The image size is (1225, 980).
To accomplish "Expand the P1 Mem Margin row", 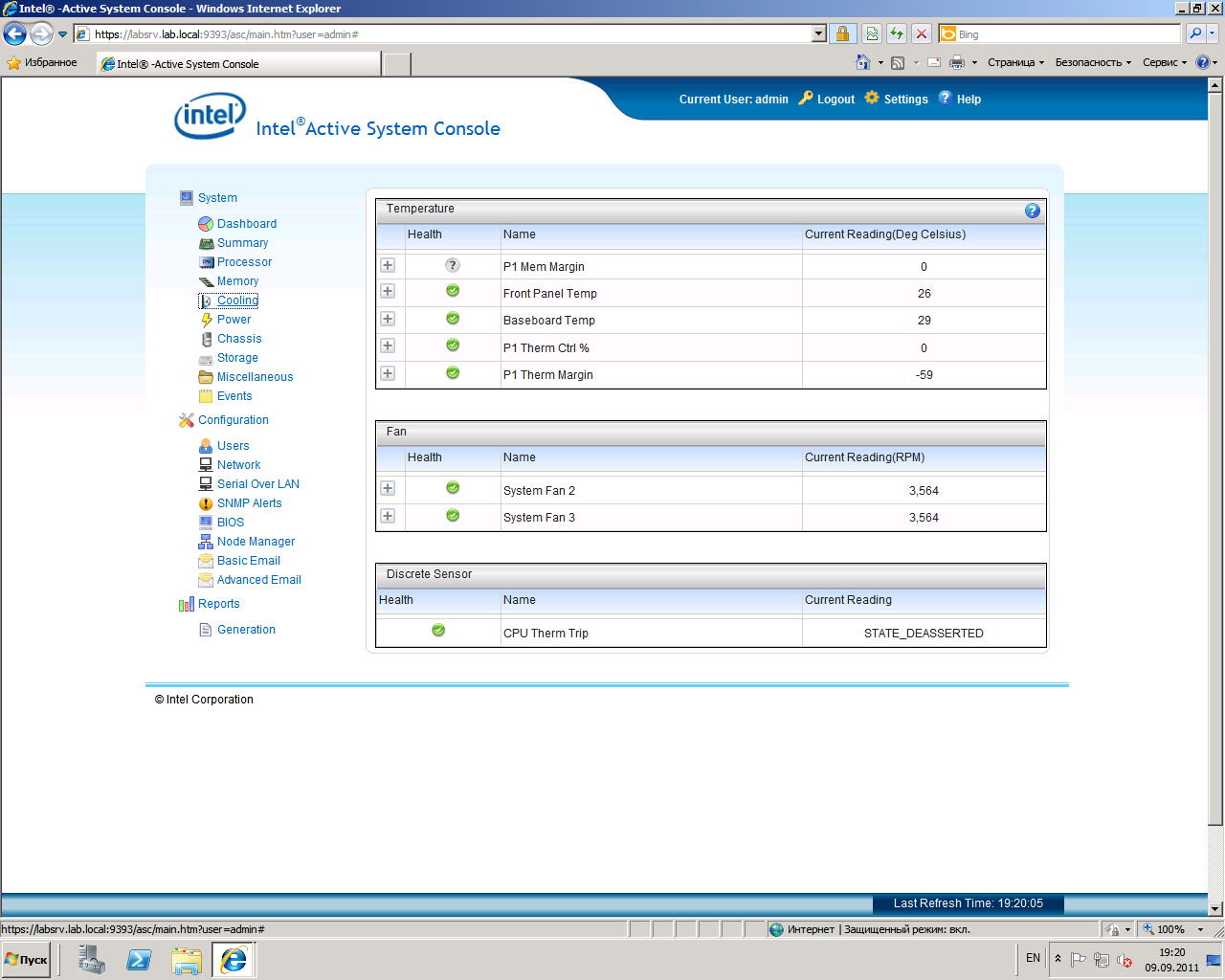I will coord(388,265).
